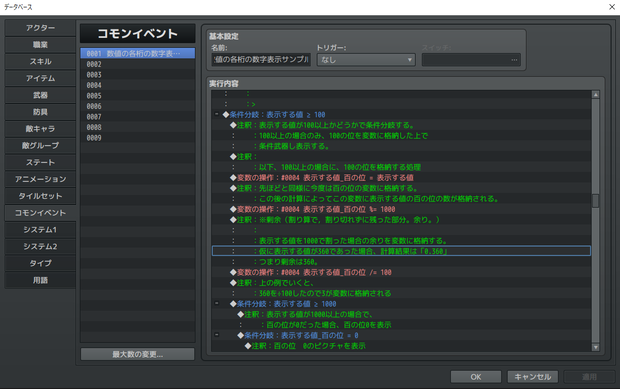The width and height of the screenshot is (620, 389).
Task: Select the 敵キャラ tab
Action: click(x=40, y=129)
